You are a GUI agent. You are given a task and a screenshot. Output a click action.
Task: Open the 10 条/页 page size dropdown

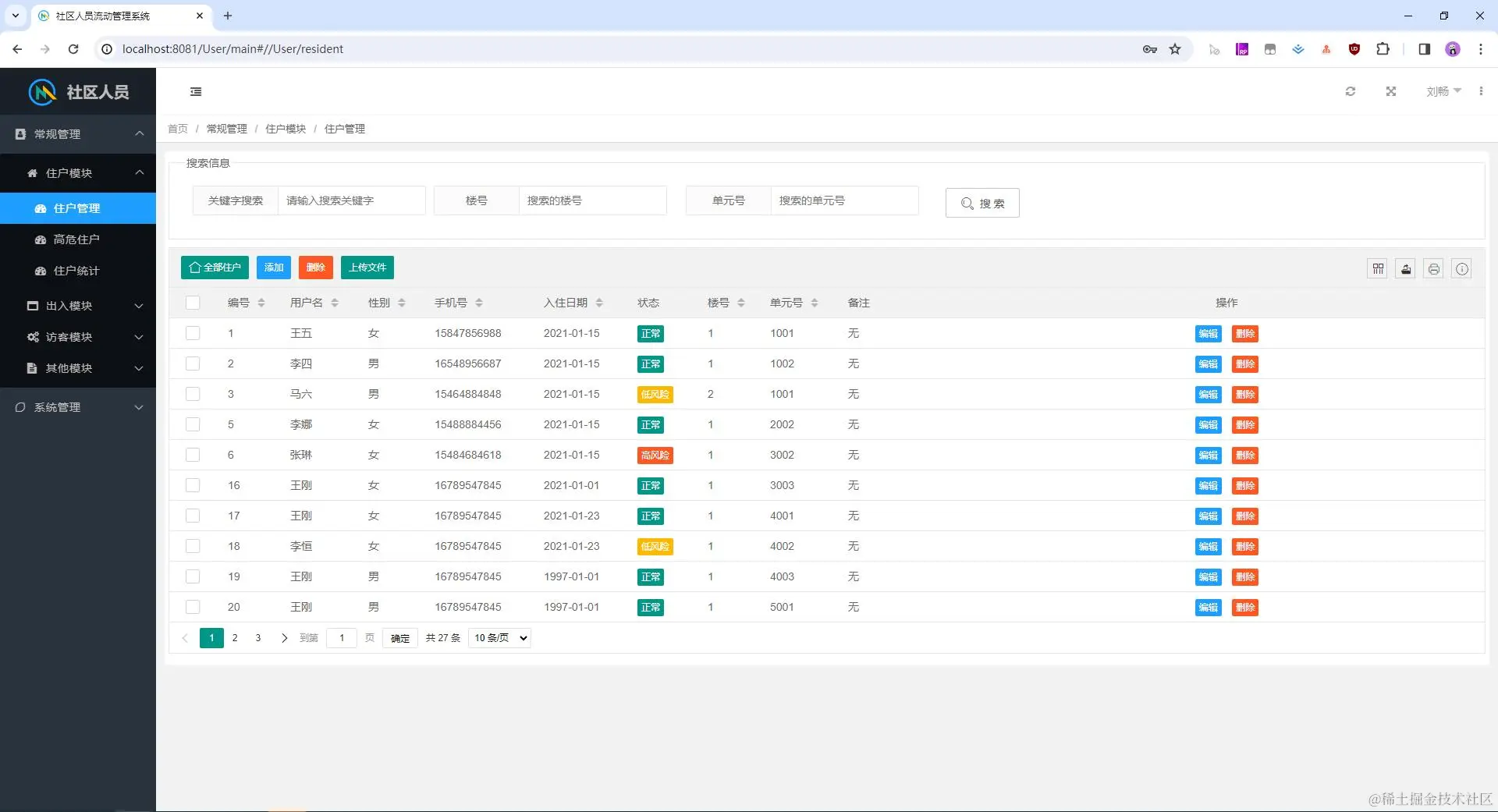point(499,638)
